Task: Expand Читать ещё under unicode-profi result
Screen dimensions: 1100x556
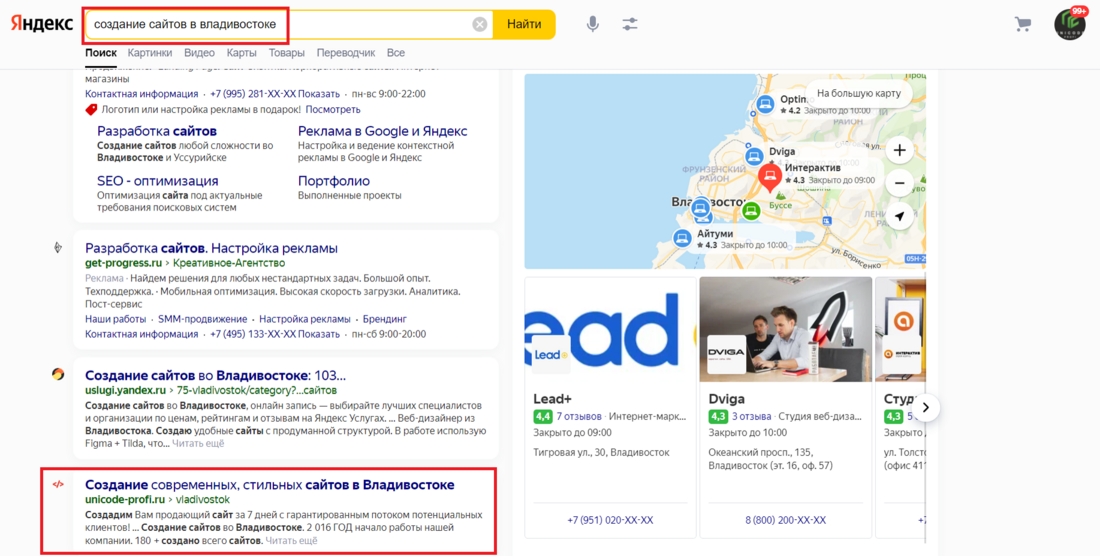Action: click(x=291, y=541)
